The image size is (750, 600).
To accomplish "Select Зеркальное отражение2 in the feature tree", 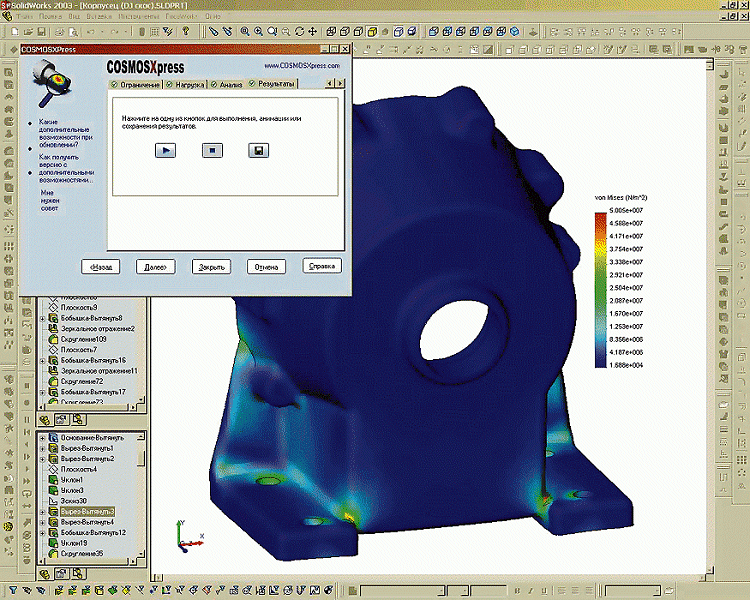I will [98, 329].
